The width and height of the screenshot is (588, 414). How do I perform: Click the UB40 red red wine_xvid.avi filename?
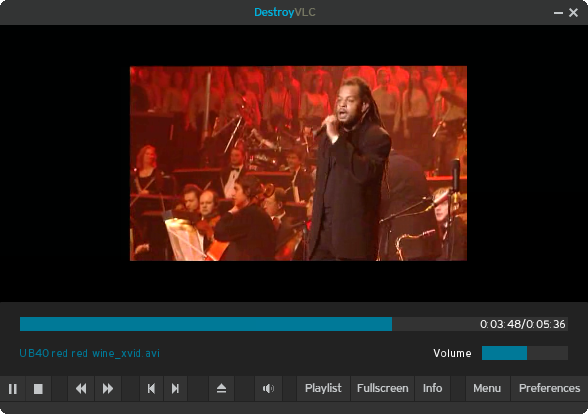click(x=90, y=353)
